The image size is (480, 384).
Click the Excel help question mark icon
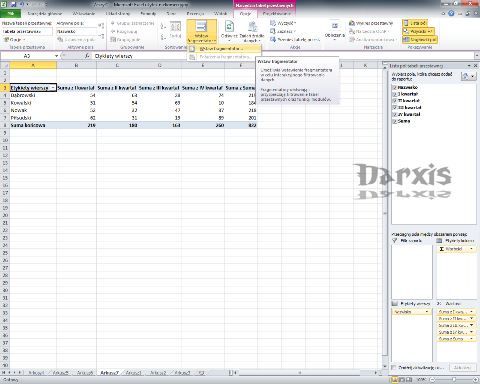click(451, 13)
